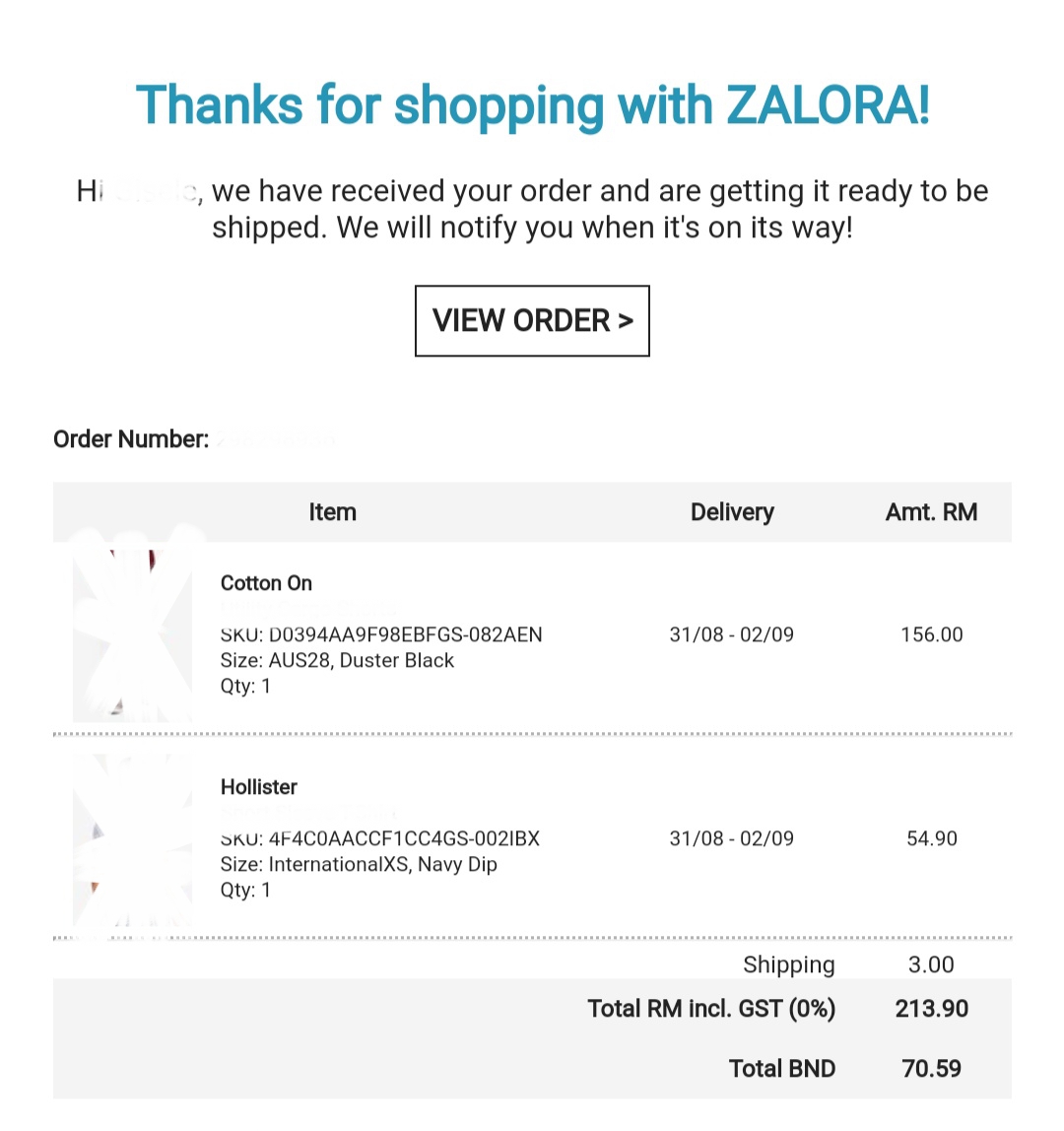Click the Thanks for shopping with ZALORA heading

pyautogui.click(x=532, y=104)
